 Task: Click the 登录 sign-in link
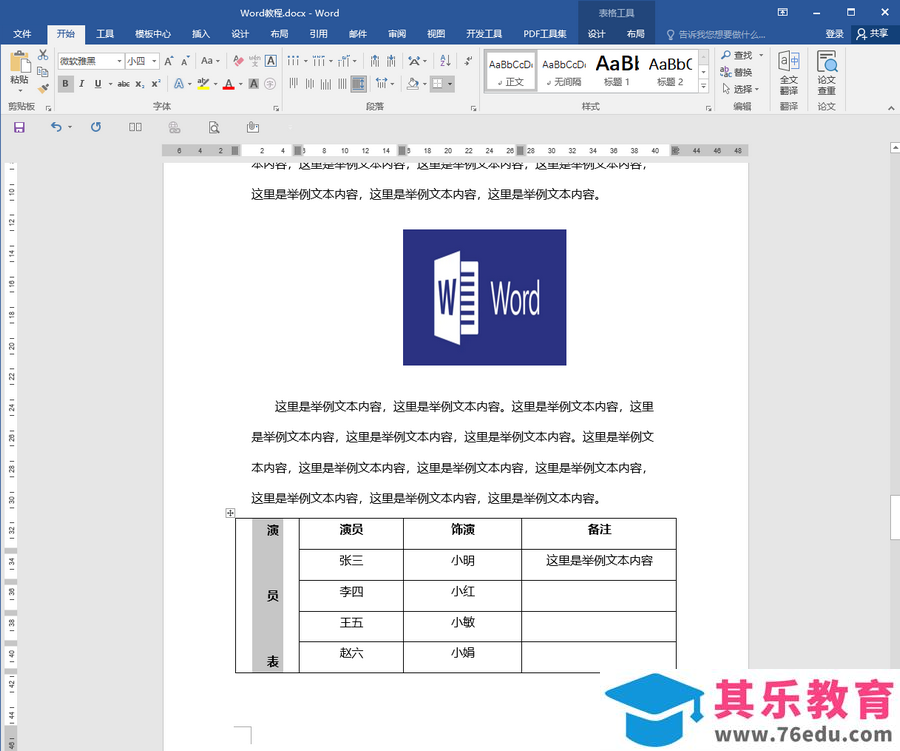(x=835, y=34)
